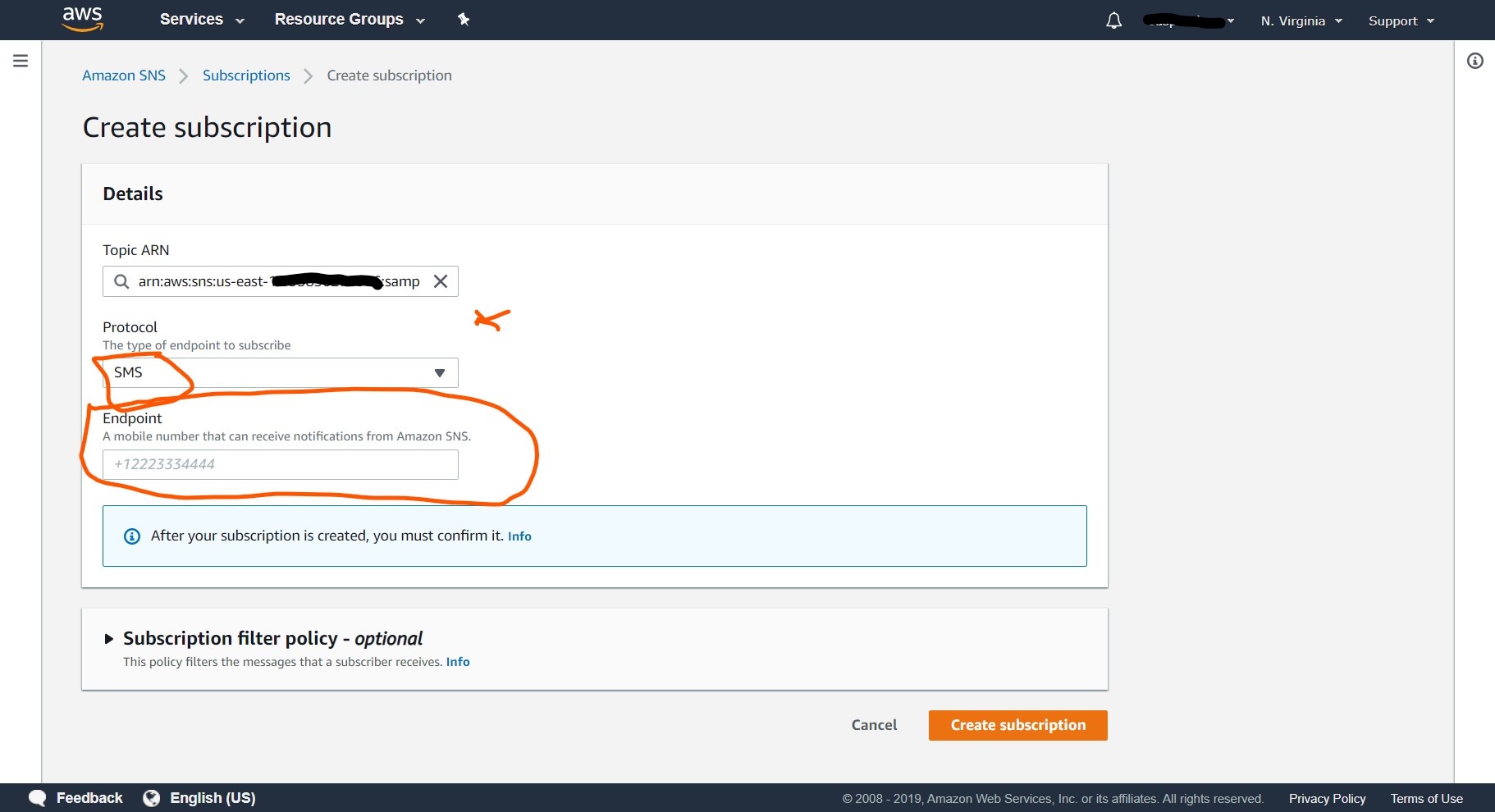
Task: Go to Subscriptions breadcrumb link
Action: [x=246, y=75]
